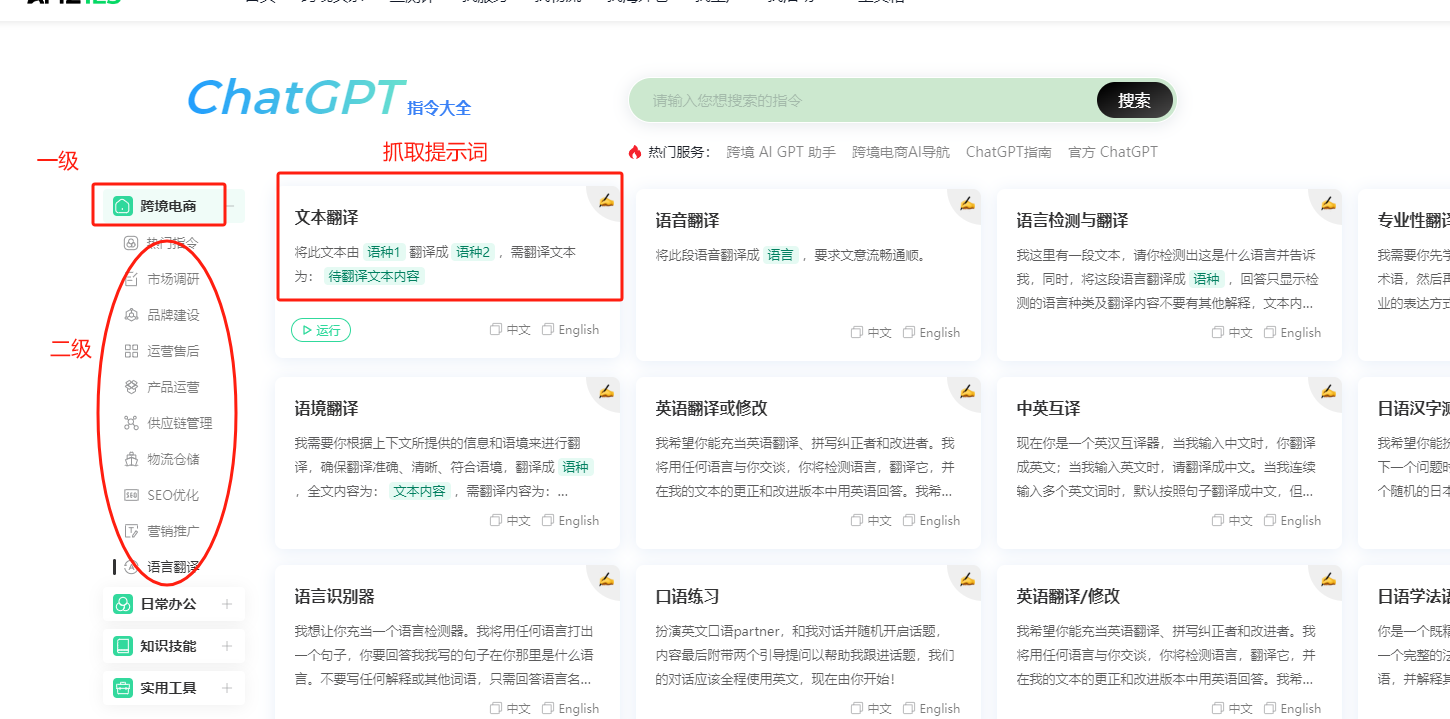Click the 语种 placeholder in 语境翻译 card
This screenshot has height=719, width=1450.
tap(575, 467)
